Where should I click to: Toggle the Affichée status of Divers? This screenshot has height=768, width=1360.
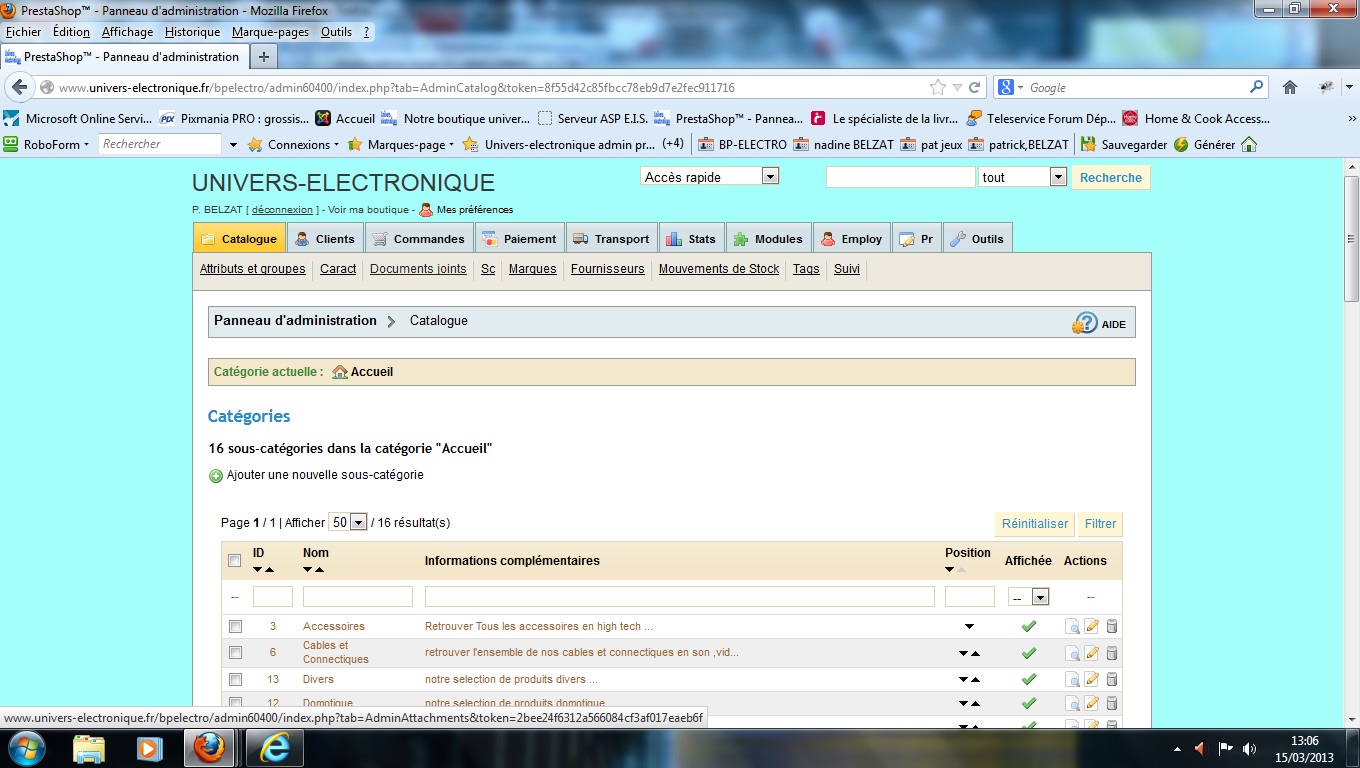point(1028,680)
